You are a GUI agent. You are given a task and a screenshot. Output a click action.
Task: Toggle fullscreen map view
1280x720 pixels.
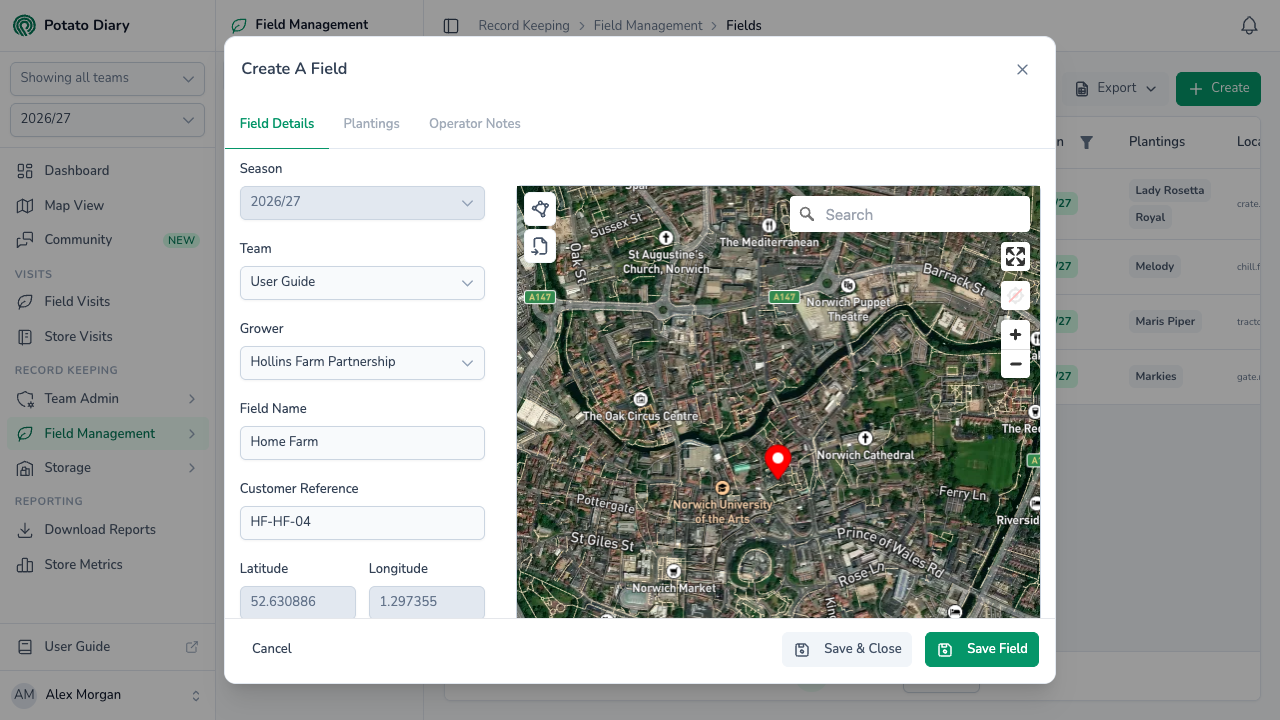[1015, 257]
